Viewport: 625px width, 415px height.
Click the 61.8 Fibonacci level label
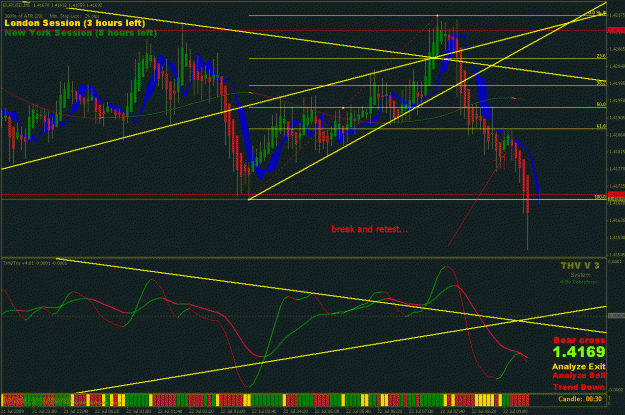(601, 126)
